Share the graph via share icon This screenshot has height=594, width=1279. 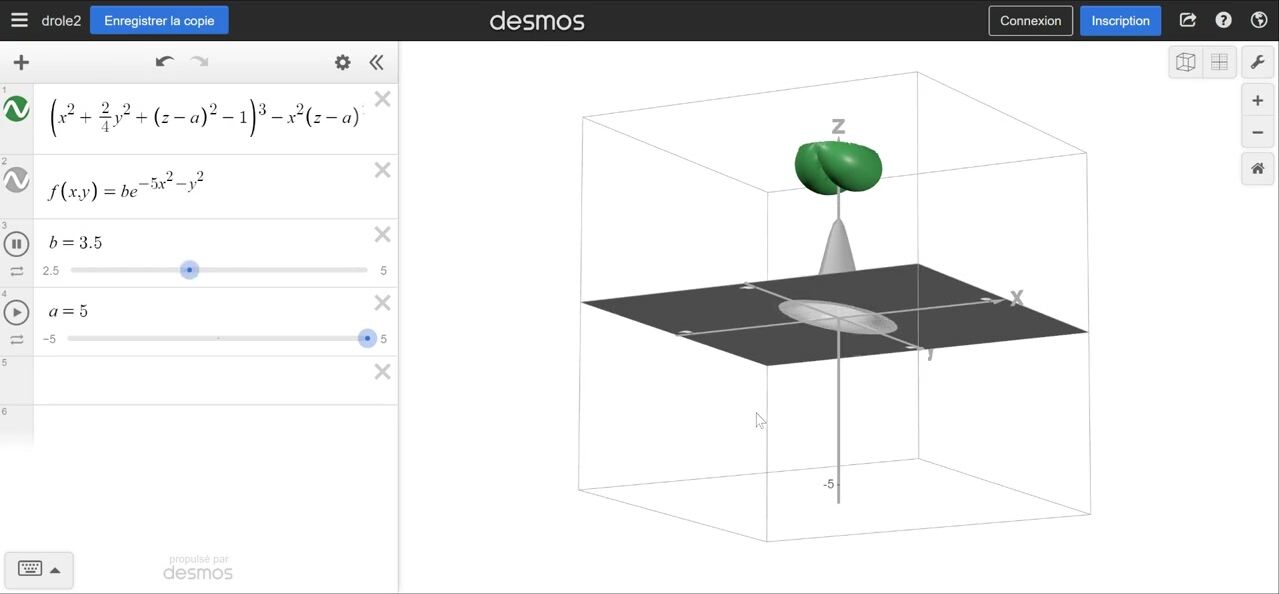tap(1187, 20)
